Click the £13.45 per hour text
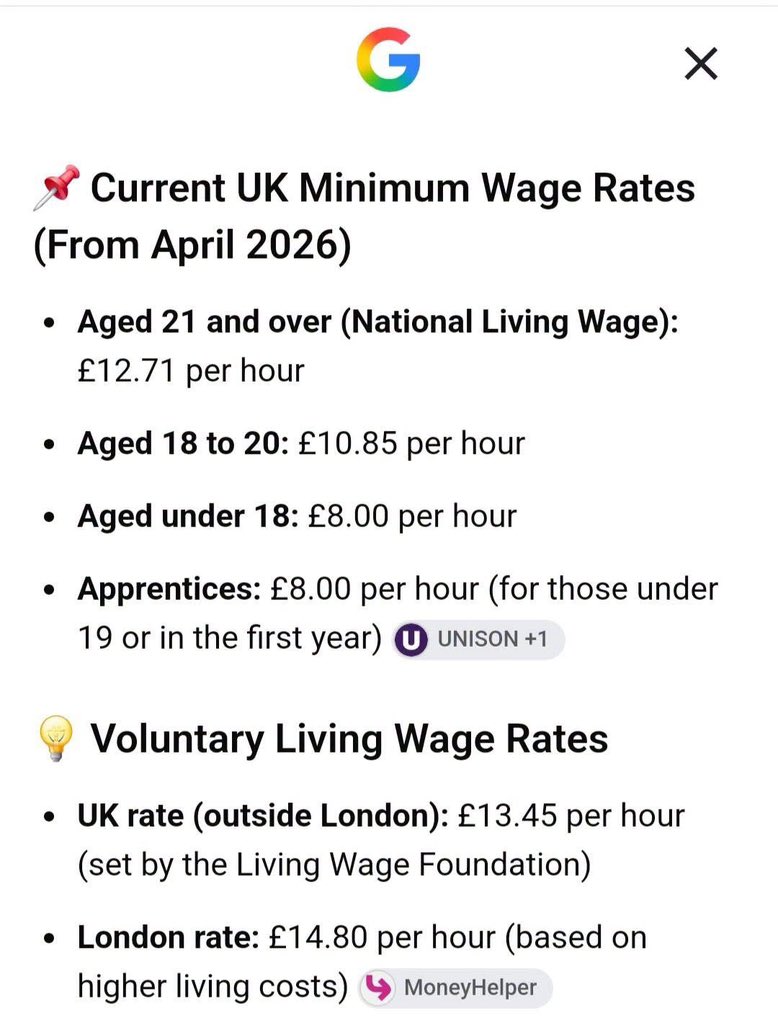The height and width of the screenshot is (1024, 778). click(x=572, y=816)
